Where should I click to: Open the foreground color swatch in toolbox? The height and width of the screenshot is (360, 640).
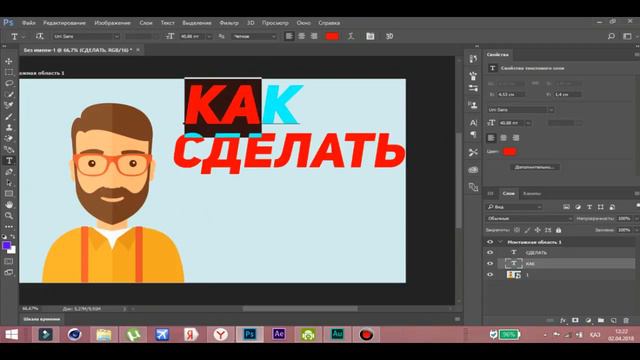click(7, 246)
